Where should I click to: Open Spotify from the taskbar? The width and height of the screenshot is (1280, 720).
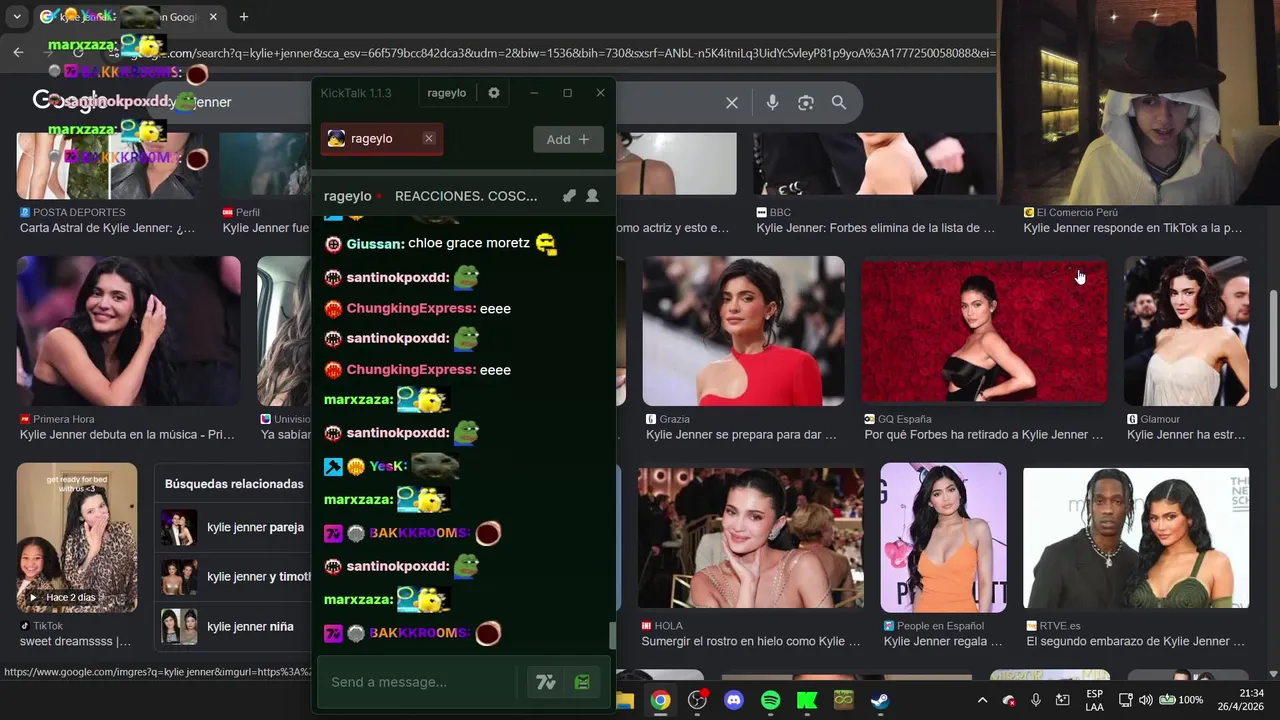point(771,700)
